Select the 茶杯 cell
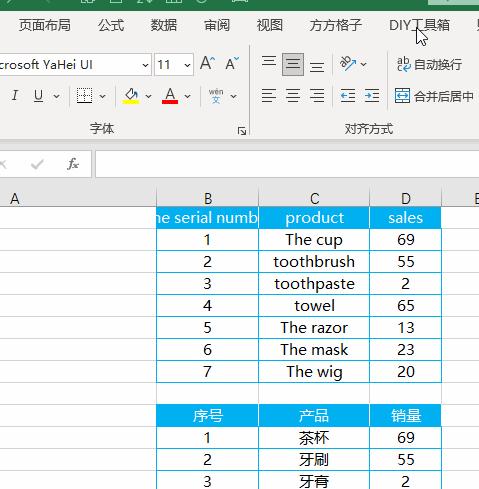The image size is (479, 489). [x=314, y=438]
